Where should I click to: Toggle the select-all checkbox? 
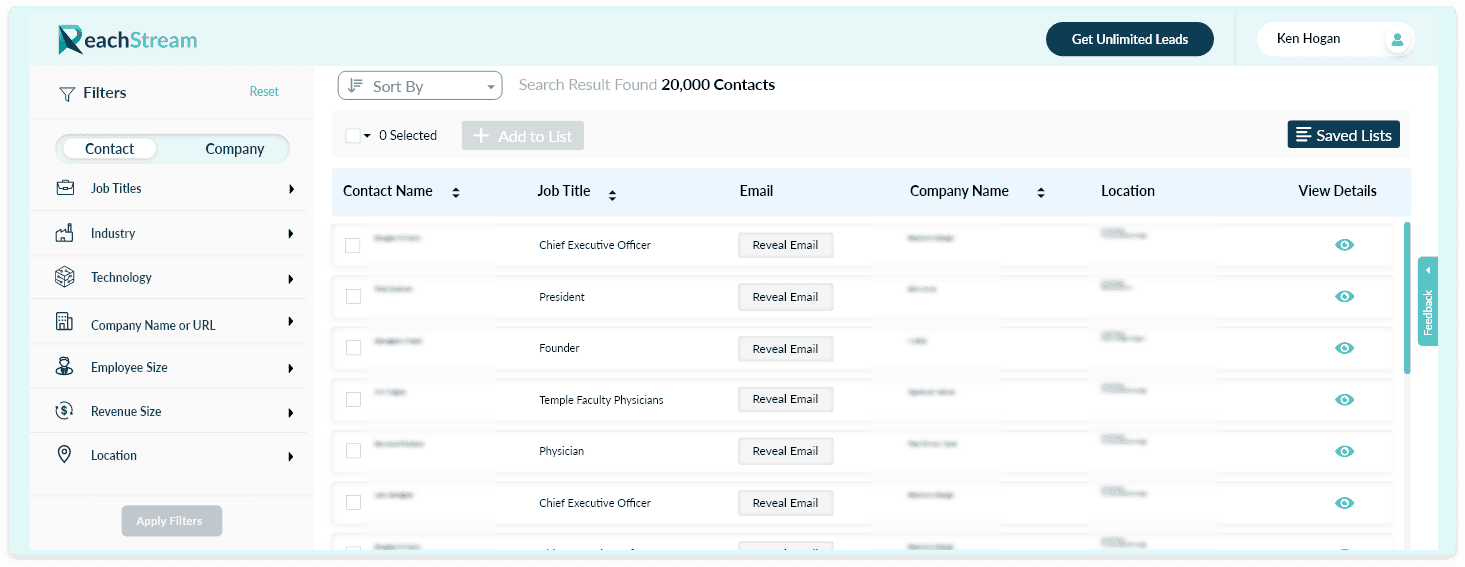pos(353,136)
